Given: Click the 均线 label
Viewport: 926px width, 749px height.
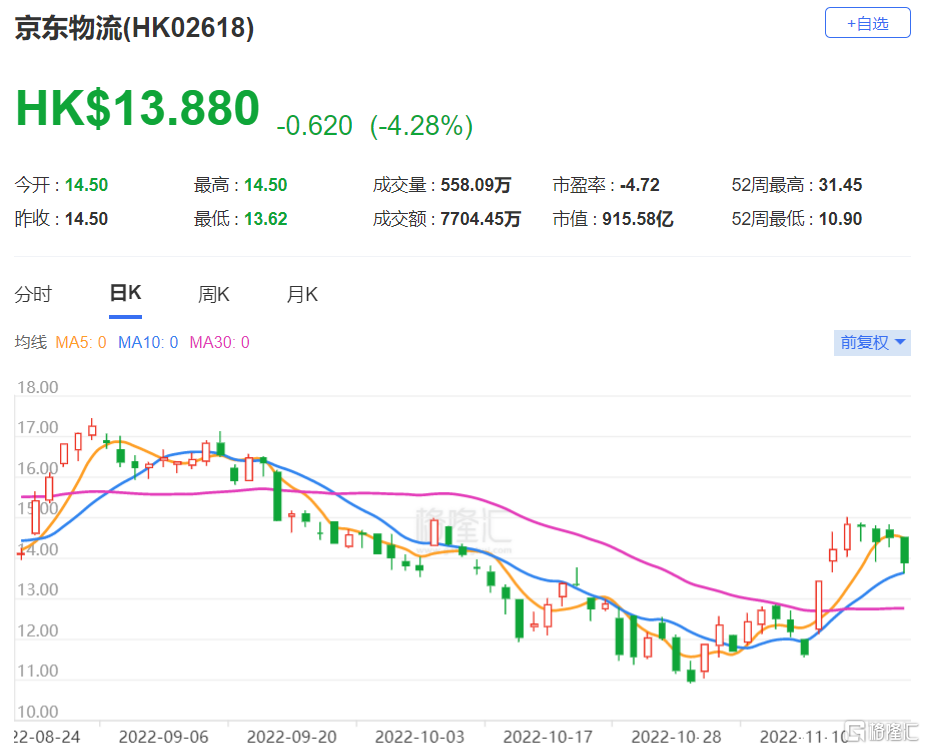Looking at the screenshot, I should (x=31, y=343).
